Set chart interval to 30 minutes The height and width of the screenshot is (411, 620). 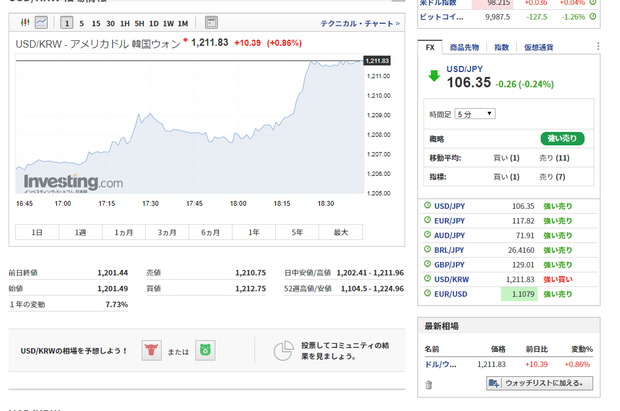coord(110,24)
